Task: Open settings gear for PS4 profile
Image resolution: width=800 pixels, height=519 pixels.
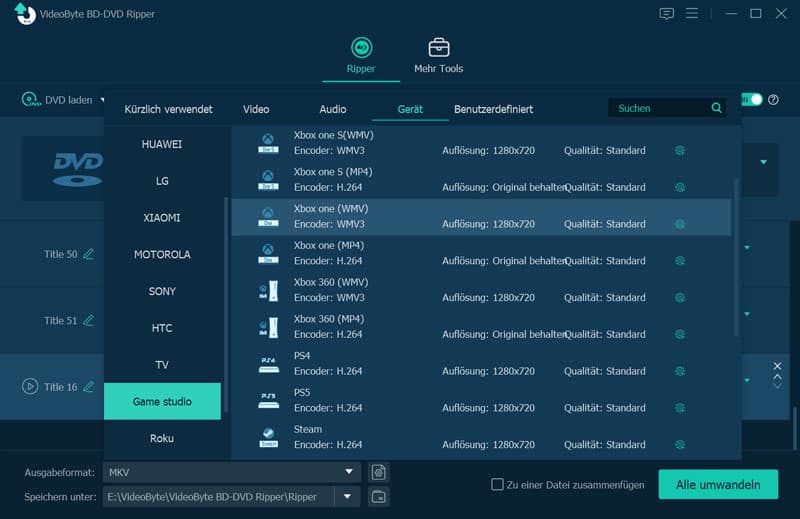Action: point(680,371)
